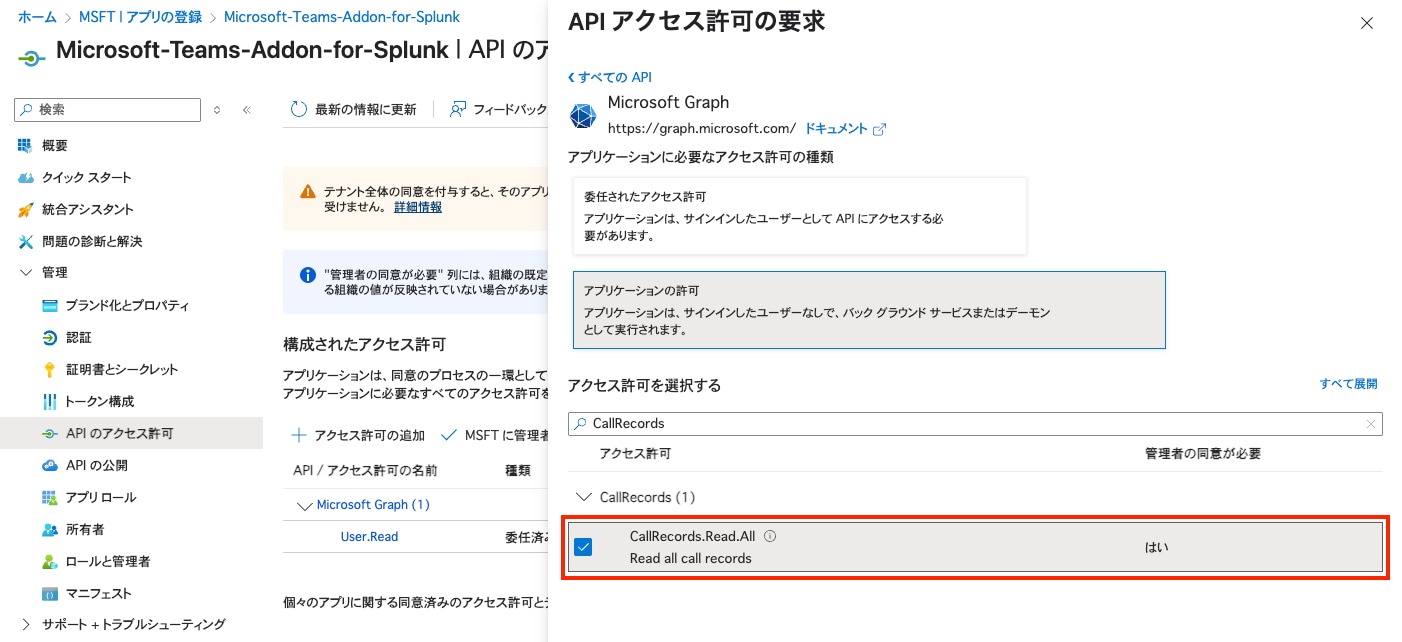Click the plus icon for アクセス許可の追加

point(298,435)
